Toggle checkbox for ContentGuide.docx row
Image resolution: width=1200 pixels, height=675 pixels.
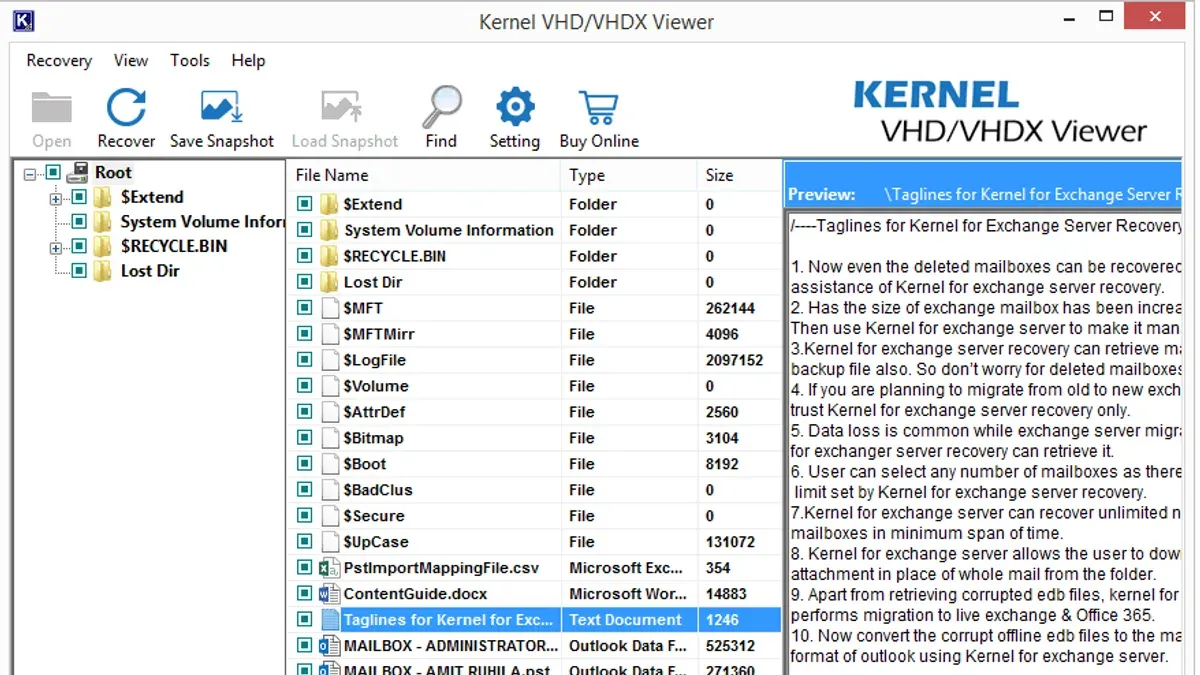305,594
